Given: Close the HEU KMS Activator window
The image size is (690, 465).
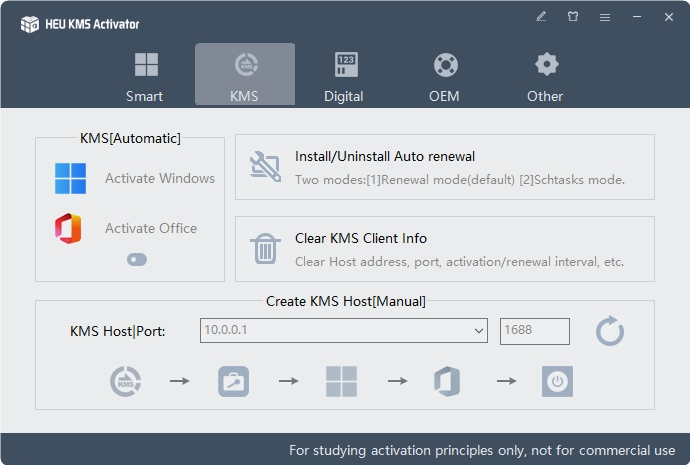Looking at the screenshot, I should (x=669, y=17).
